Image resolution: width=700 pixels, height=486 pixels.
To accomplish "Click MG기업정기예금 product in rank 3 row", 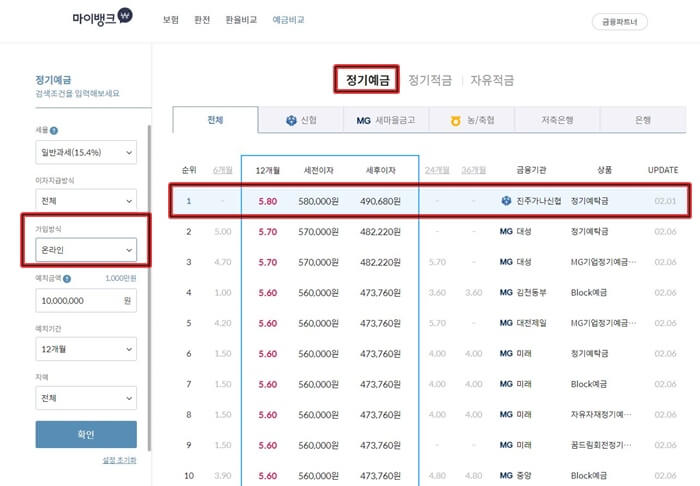I will 604,262.
